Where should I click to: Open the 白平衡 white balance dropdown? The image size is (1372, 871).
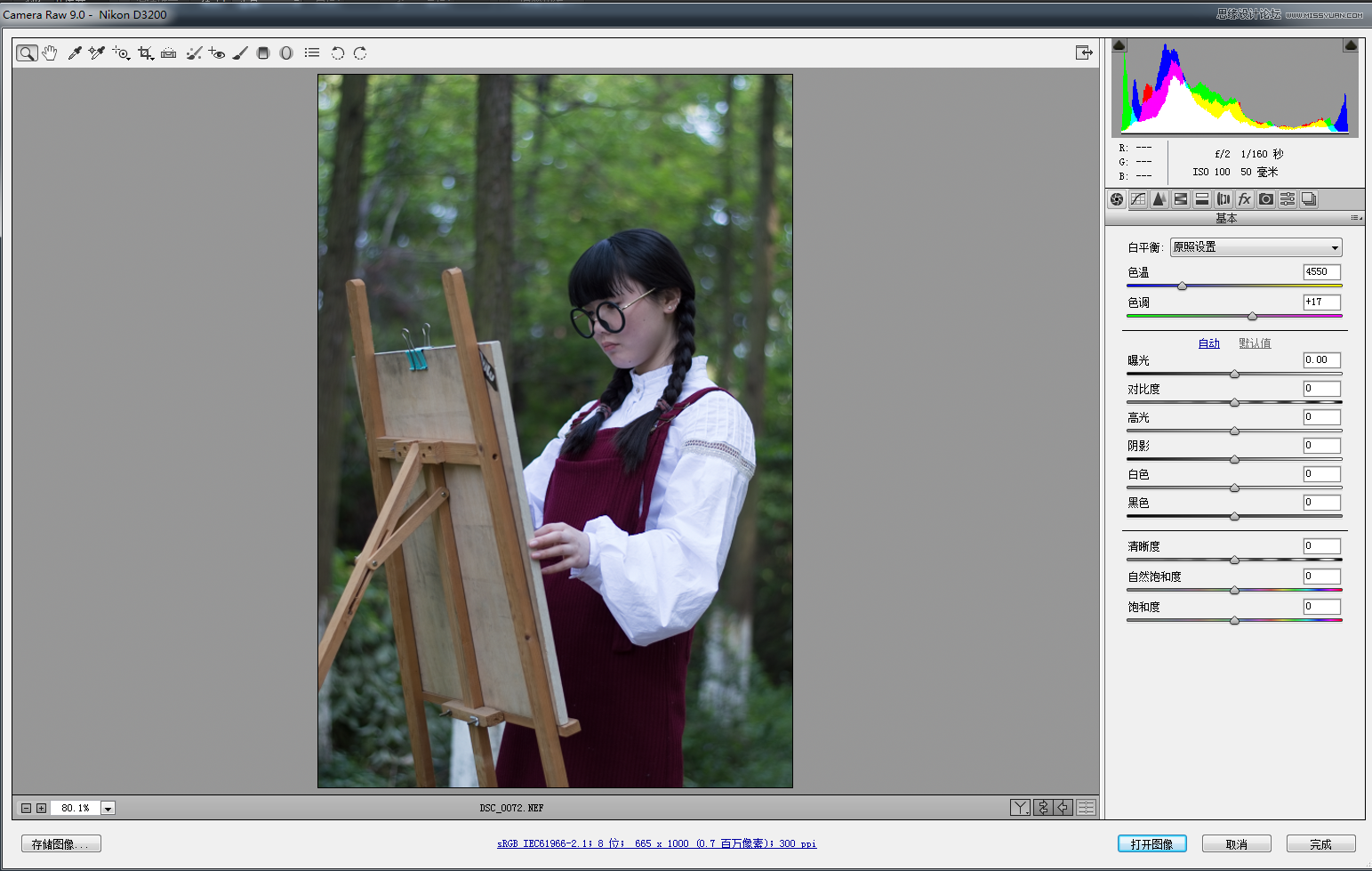tap(1256, 247)
